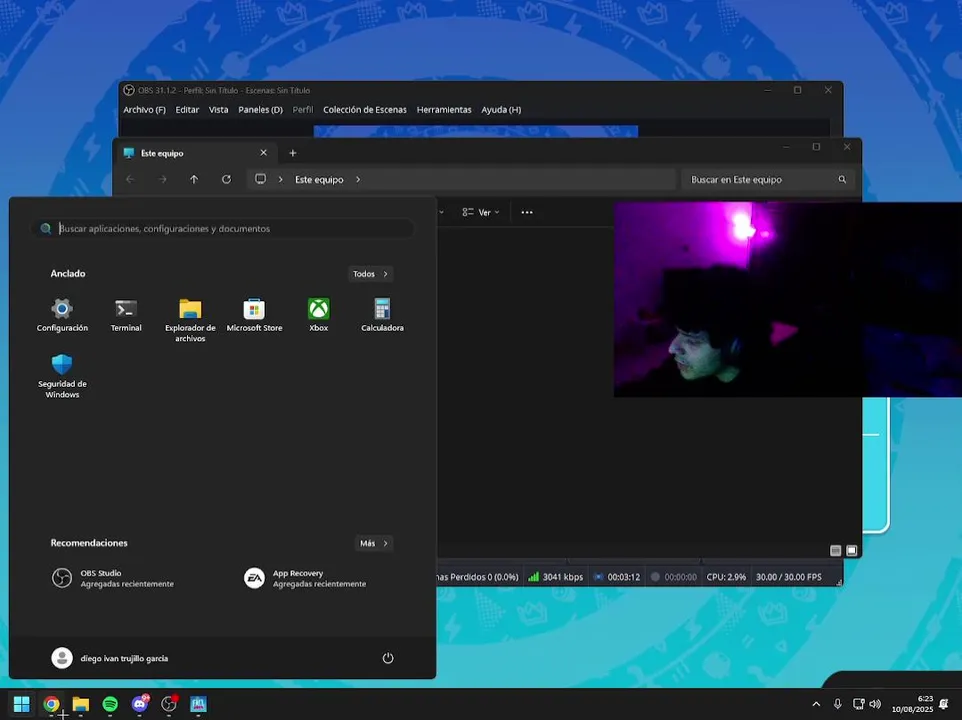Focus the Buscar en Este equipo field
Screen dimensions: 962x720
tap(768, 180)
